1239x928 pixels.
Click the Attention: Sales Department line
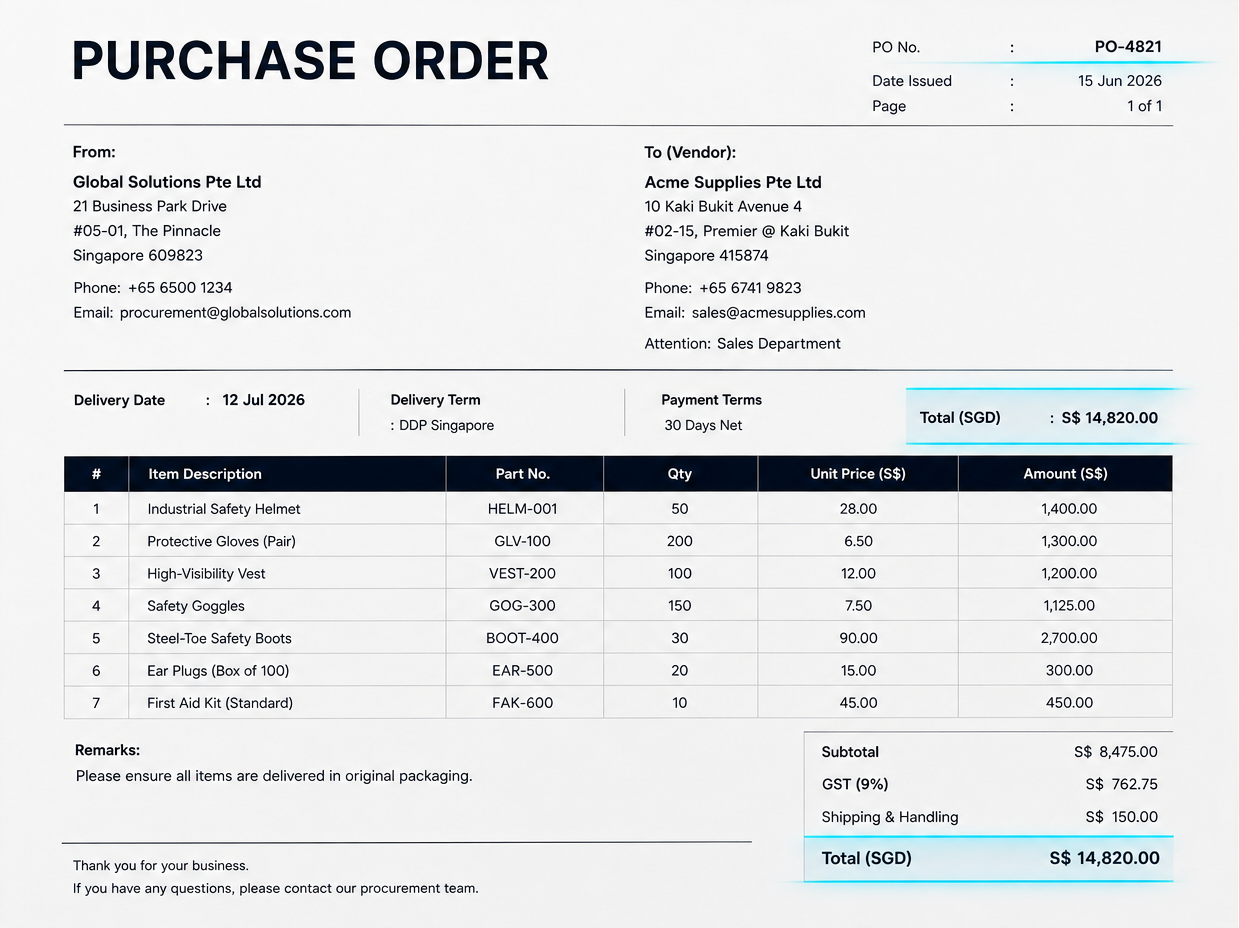743,344
